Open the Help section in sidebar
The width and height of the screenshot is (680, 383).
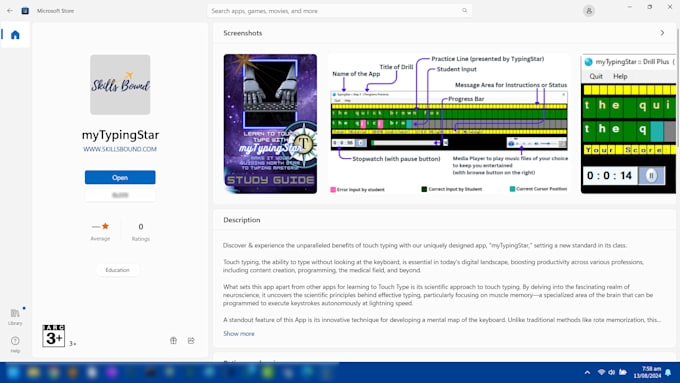(15, 344)
